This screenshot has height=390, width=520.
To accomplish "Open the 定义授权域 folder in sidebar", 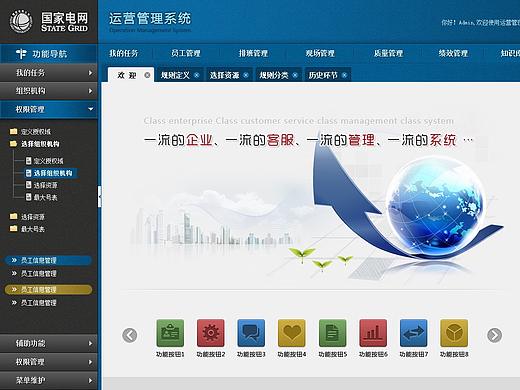I will [x=31, y=131].
